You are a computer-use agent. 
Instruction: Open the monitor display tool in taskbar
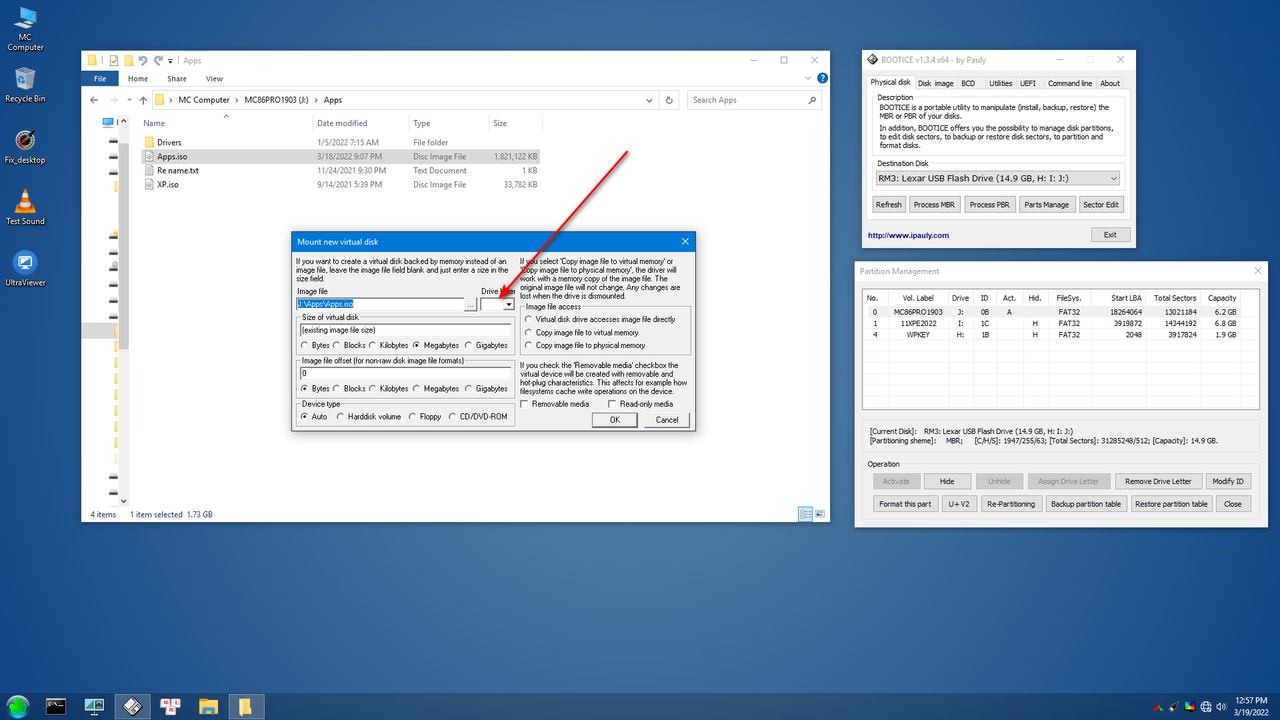click(x=94, y=706)
